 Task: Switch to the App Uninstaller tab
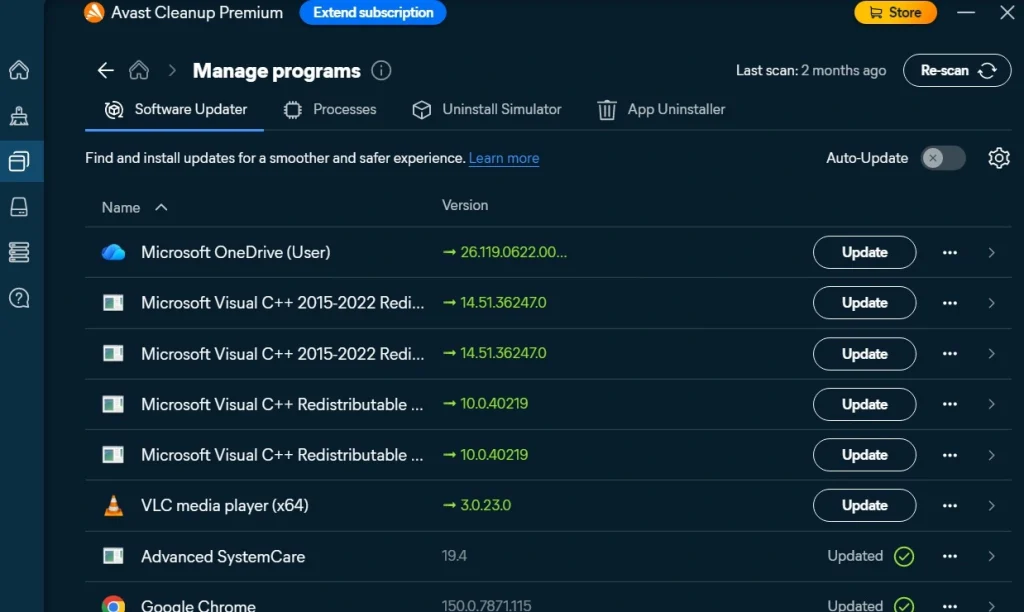click(661, 110)
